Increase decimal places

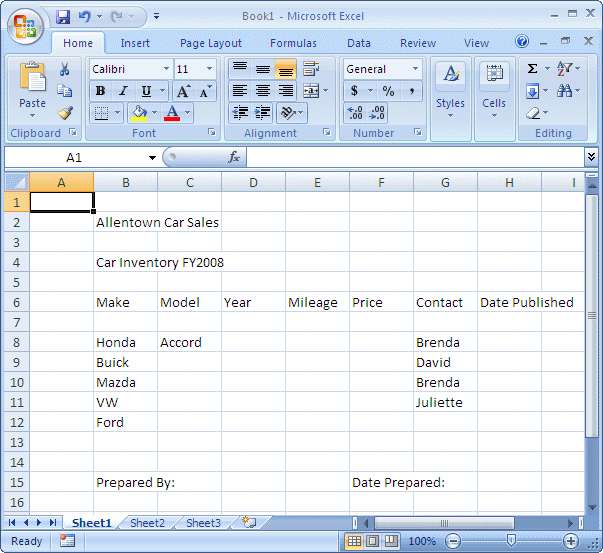tap(355, 113)
